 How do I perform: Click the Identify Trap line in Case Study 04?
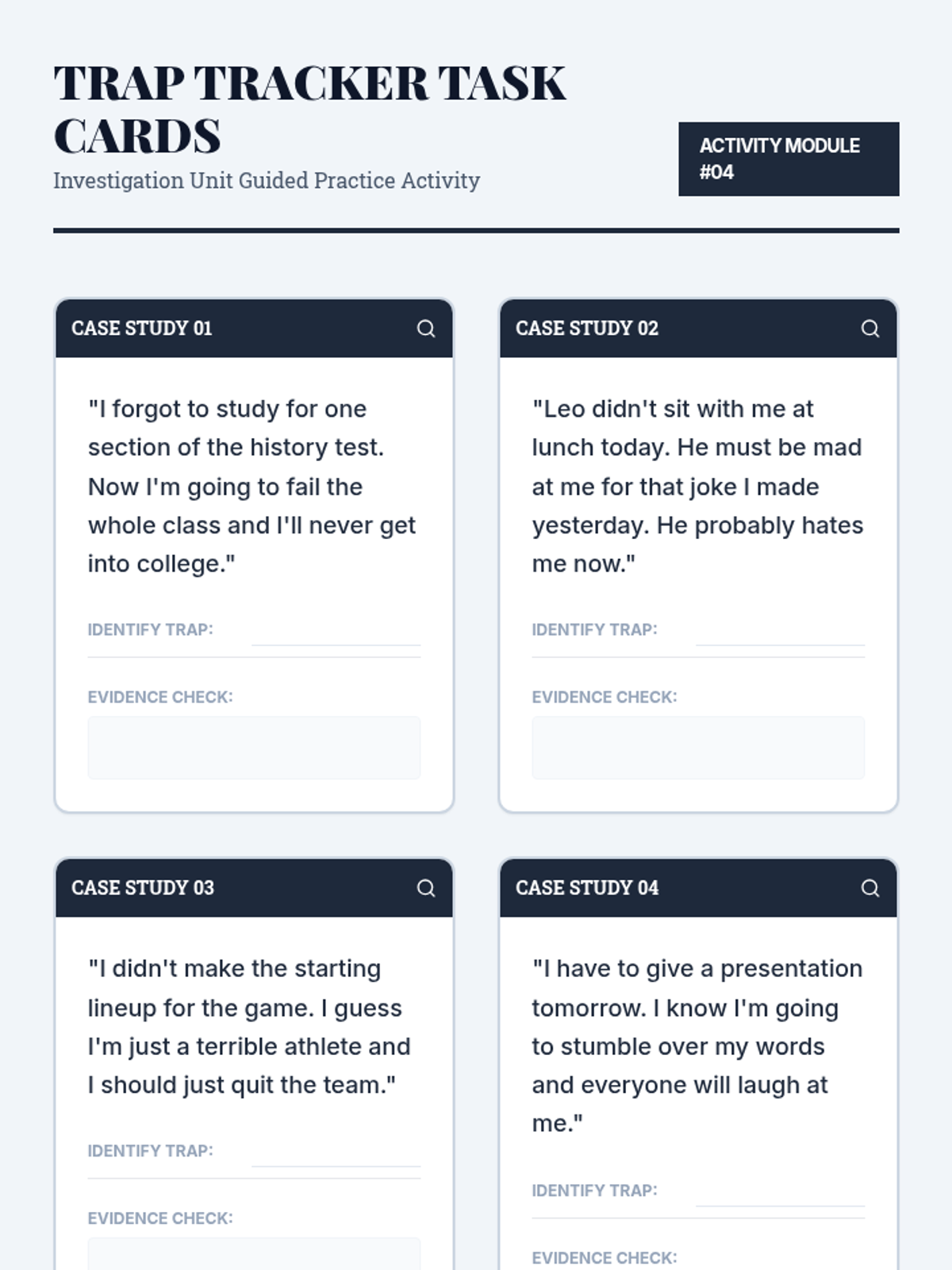point(780,1196)
